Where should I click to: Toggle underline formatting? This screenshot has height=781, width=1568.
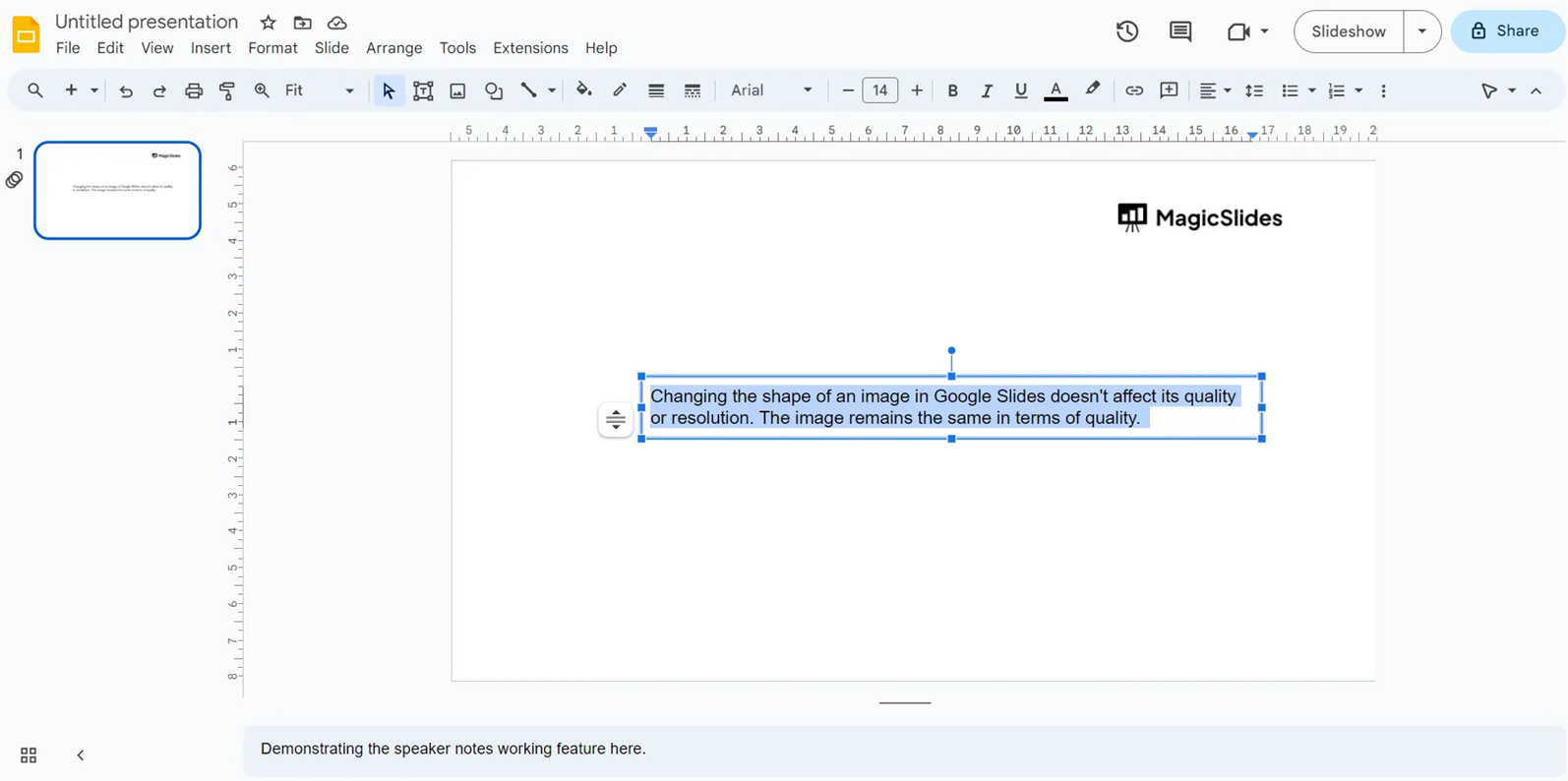pyautogui.click(x=1020, y=90)
